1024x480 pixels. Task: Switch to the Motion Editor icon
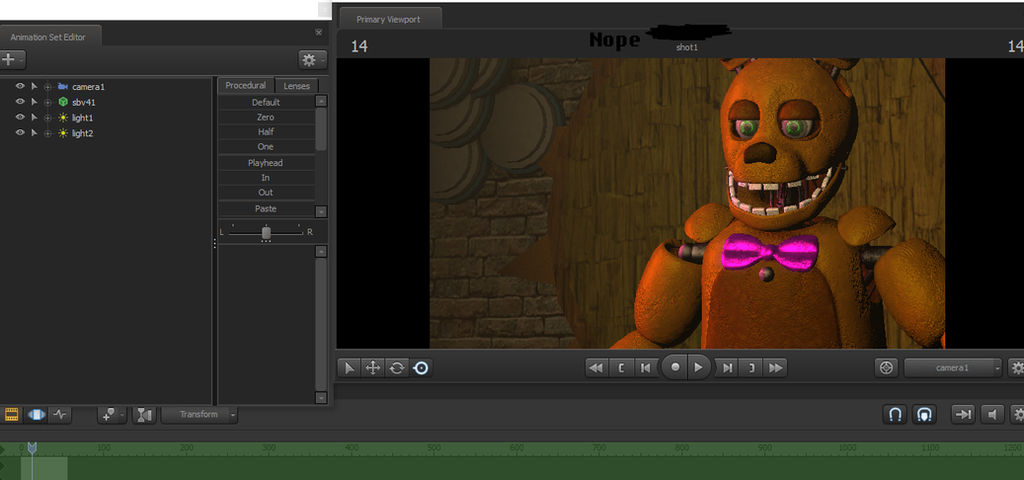click(x=37, y=414)
